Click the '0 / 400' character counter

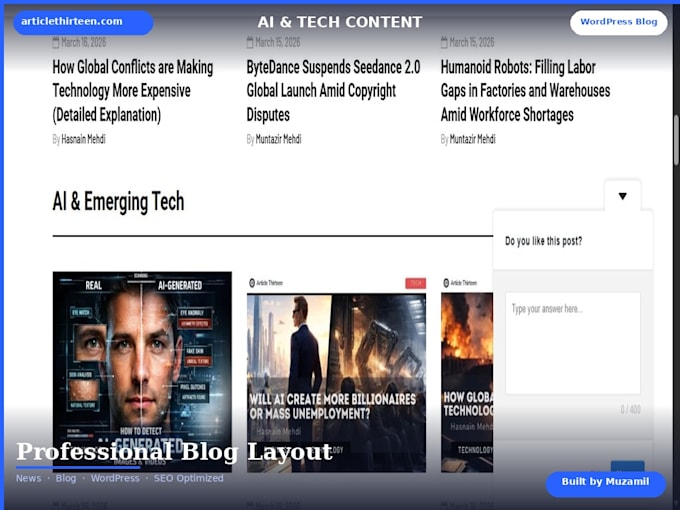pos(630,409)
